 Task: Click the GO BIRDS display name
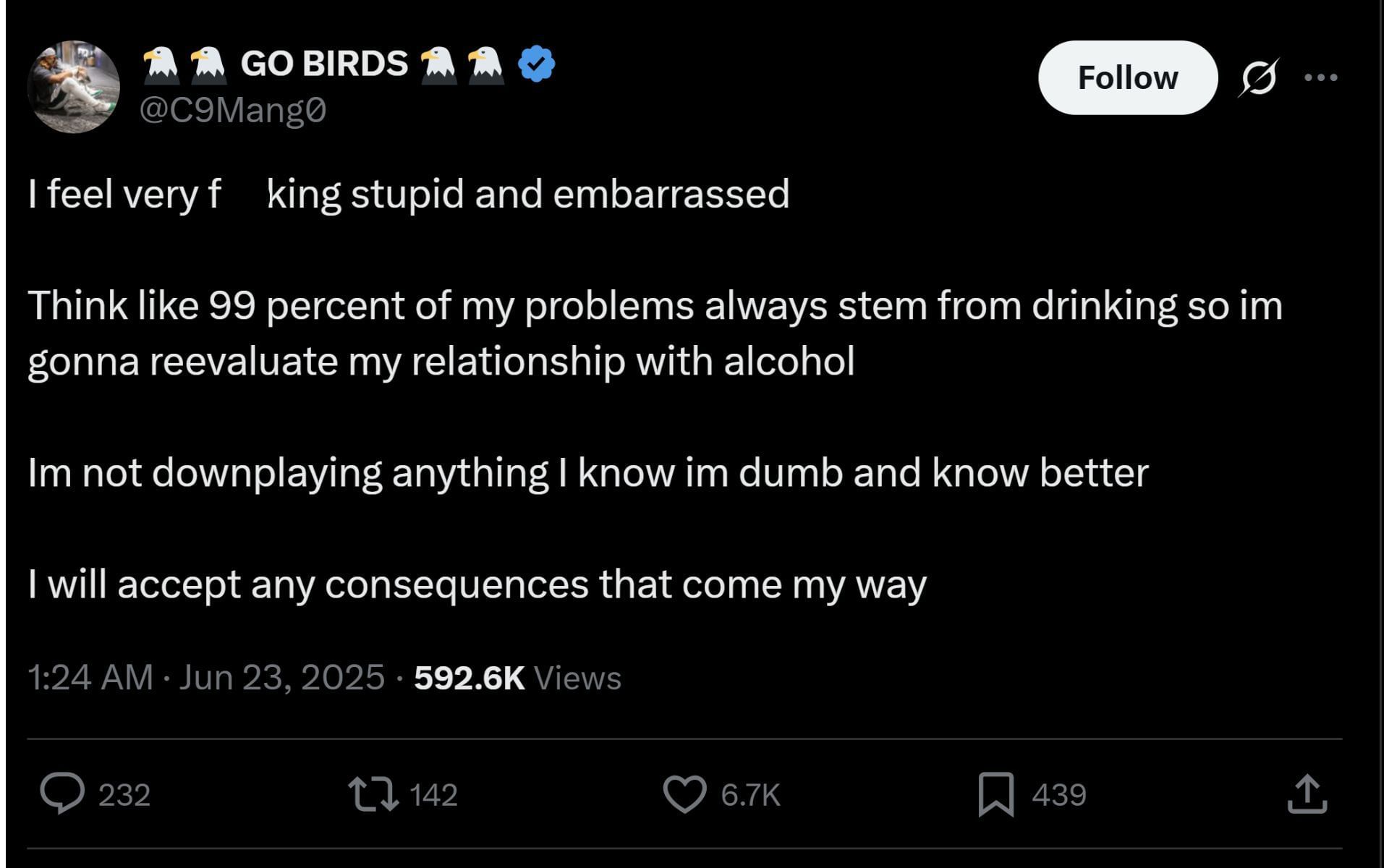(324, 64)
